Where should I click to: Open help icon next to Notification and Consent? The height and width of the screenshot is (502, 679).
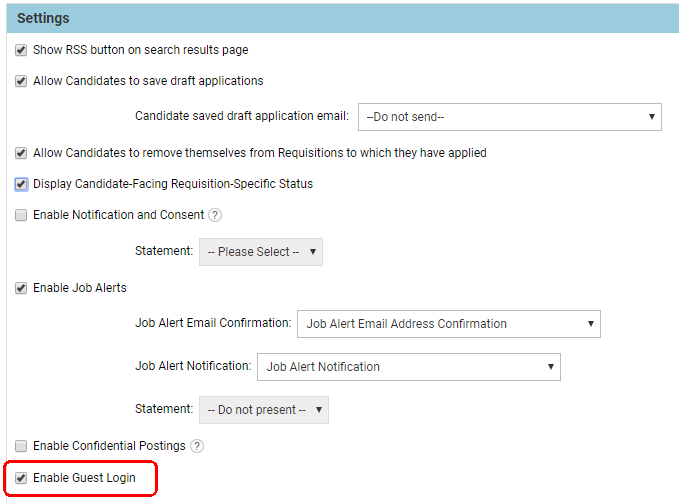coord(215,215)
